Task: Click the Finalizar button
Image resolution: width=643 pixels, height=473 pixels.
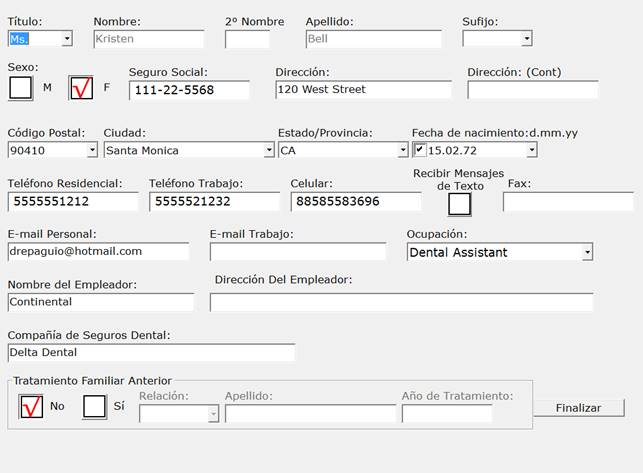Action: point(578,408)
